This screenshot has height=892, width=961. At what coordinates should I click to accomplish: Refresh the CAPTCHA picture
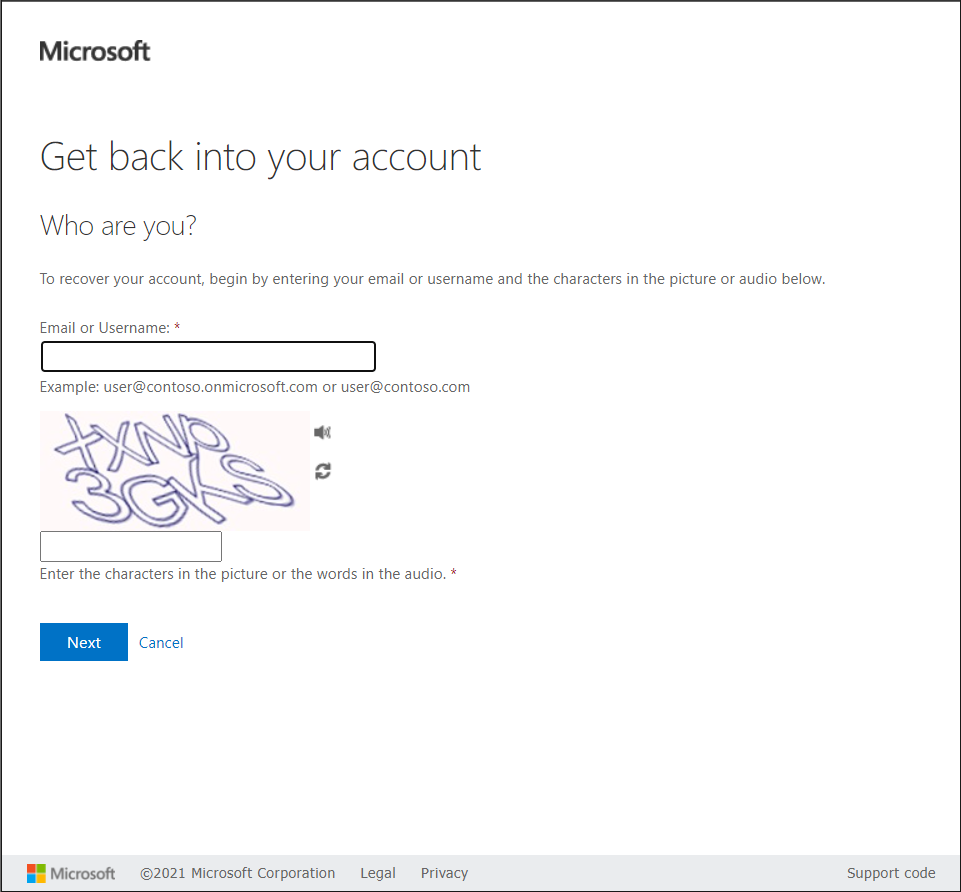coord(323,471)
